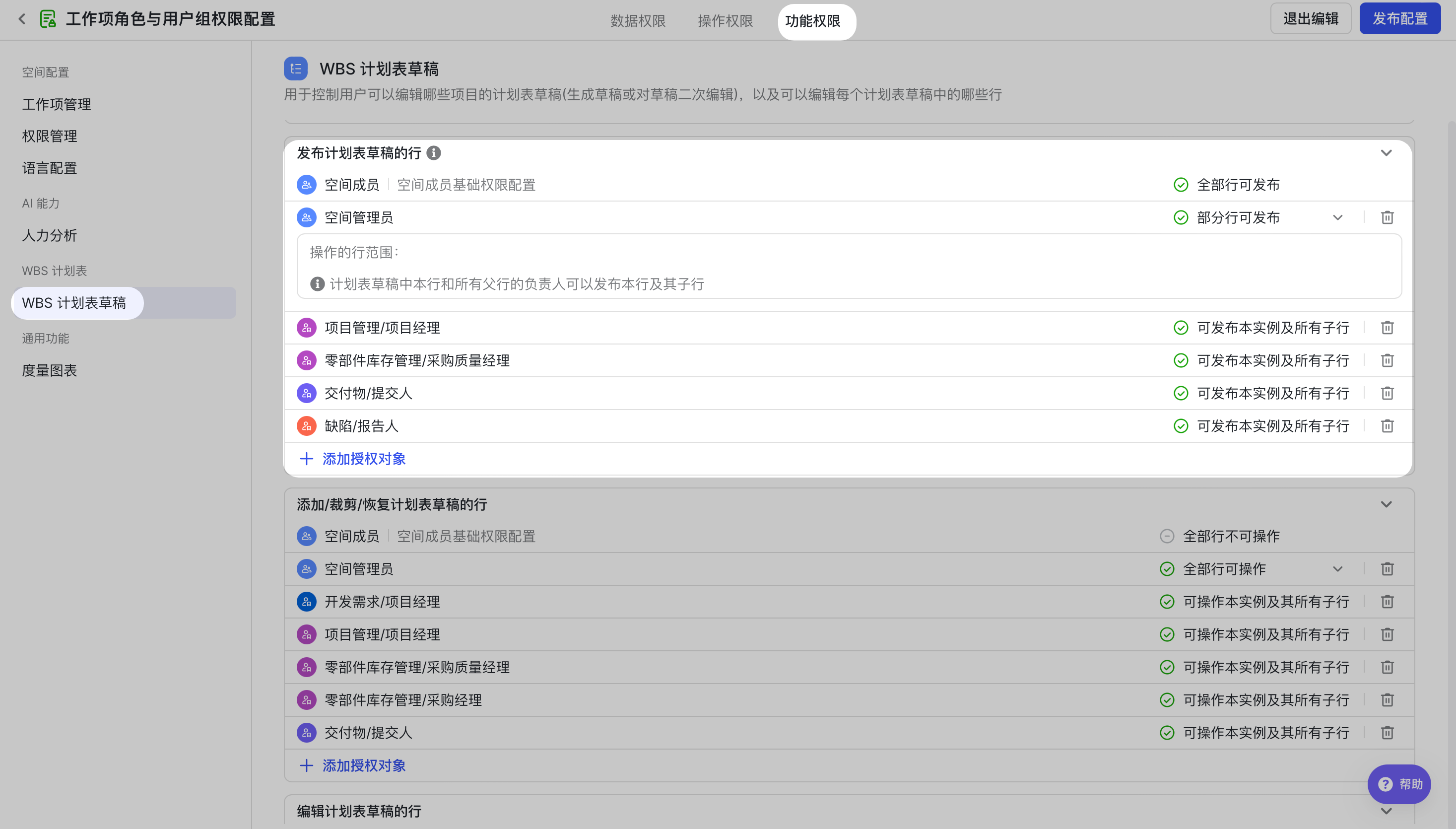Viewport: 1456px width, 829px height.
Task: Click the 缺陷/报告人 role avatar icon
Action: 307,426
